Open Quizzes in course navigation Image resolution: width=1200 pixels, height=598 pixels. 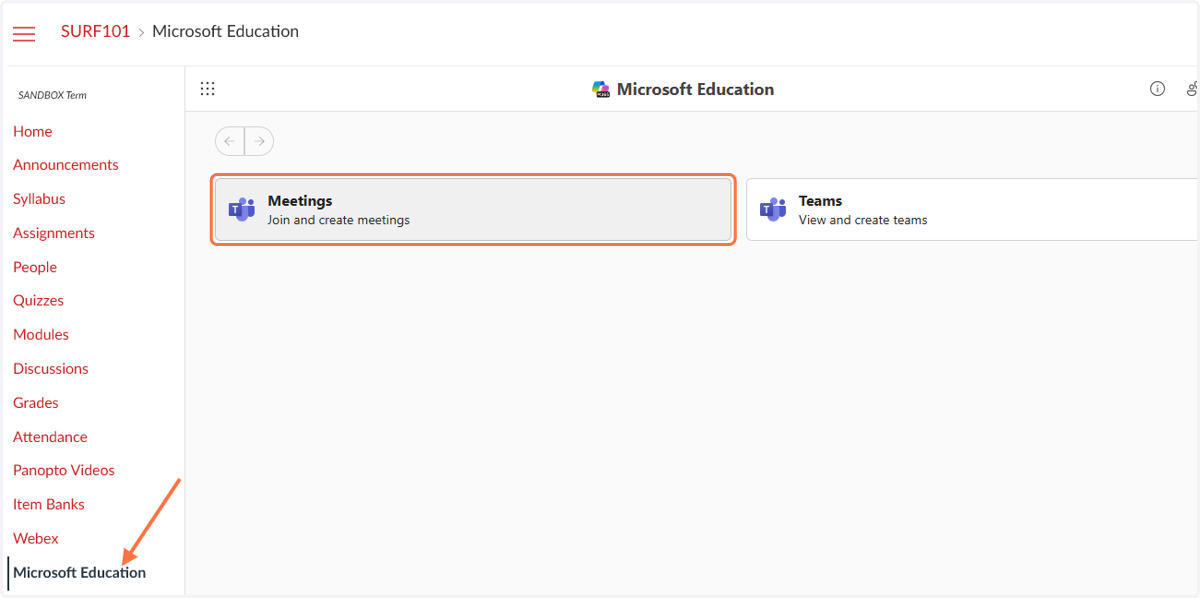pos(38,300)
